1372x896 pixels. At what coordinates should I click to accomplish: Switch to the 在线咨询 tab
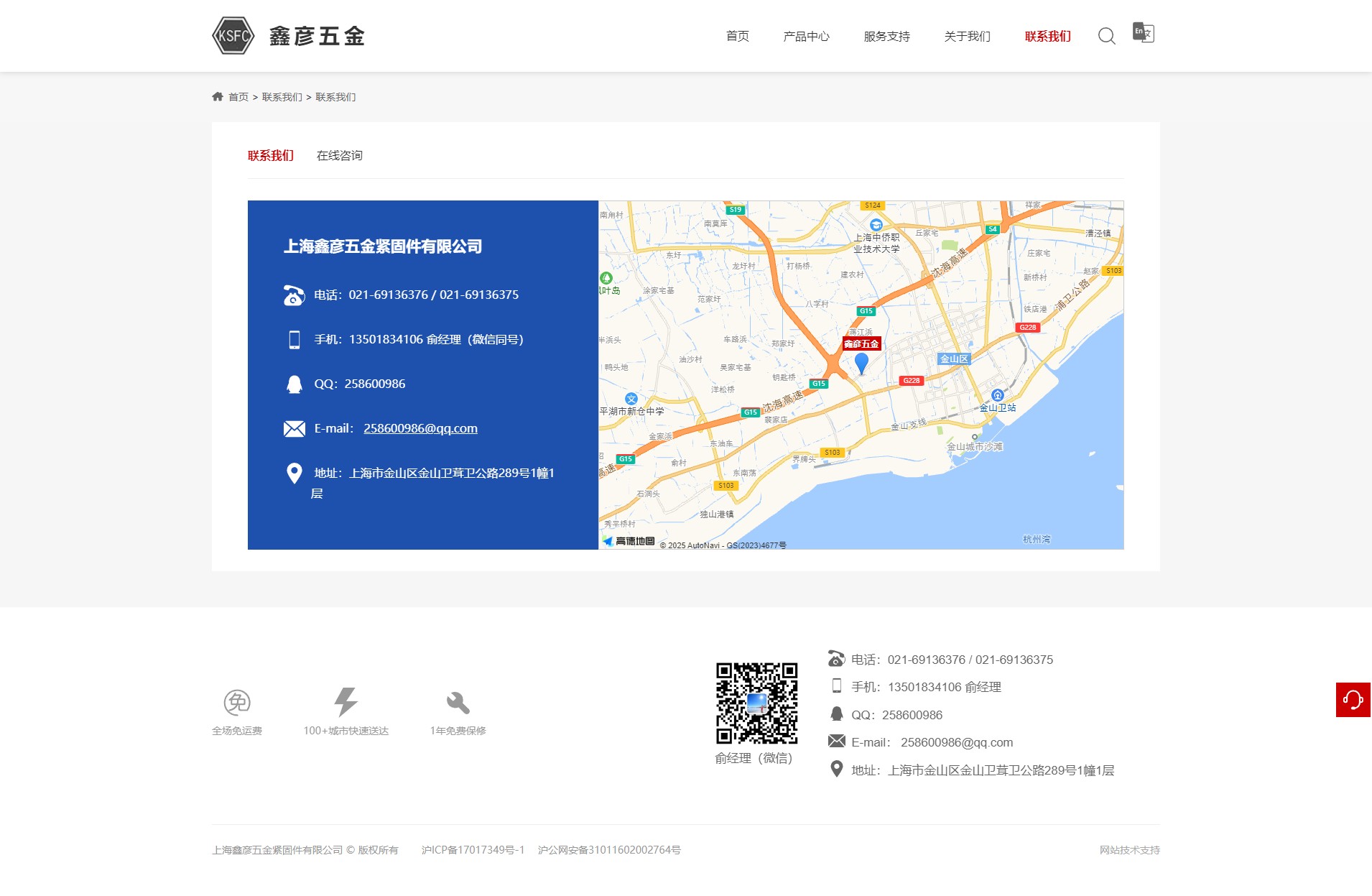coord(339,156)
